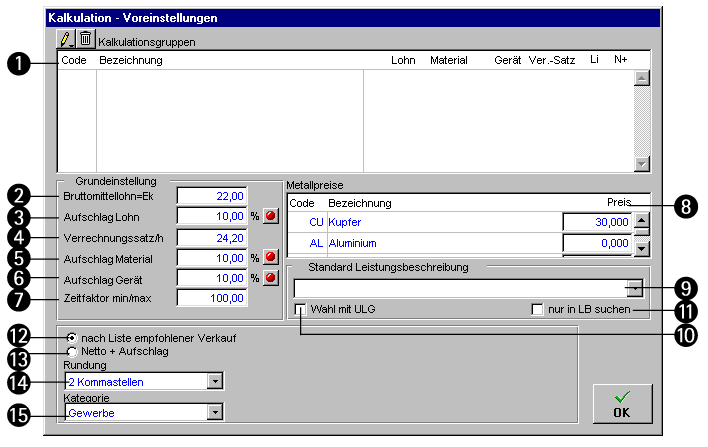Click the Bruttomittellohn=Ek input field
The image size is (708, 447).
(x=212, y=196)
